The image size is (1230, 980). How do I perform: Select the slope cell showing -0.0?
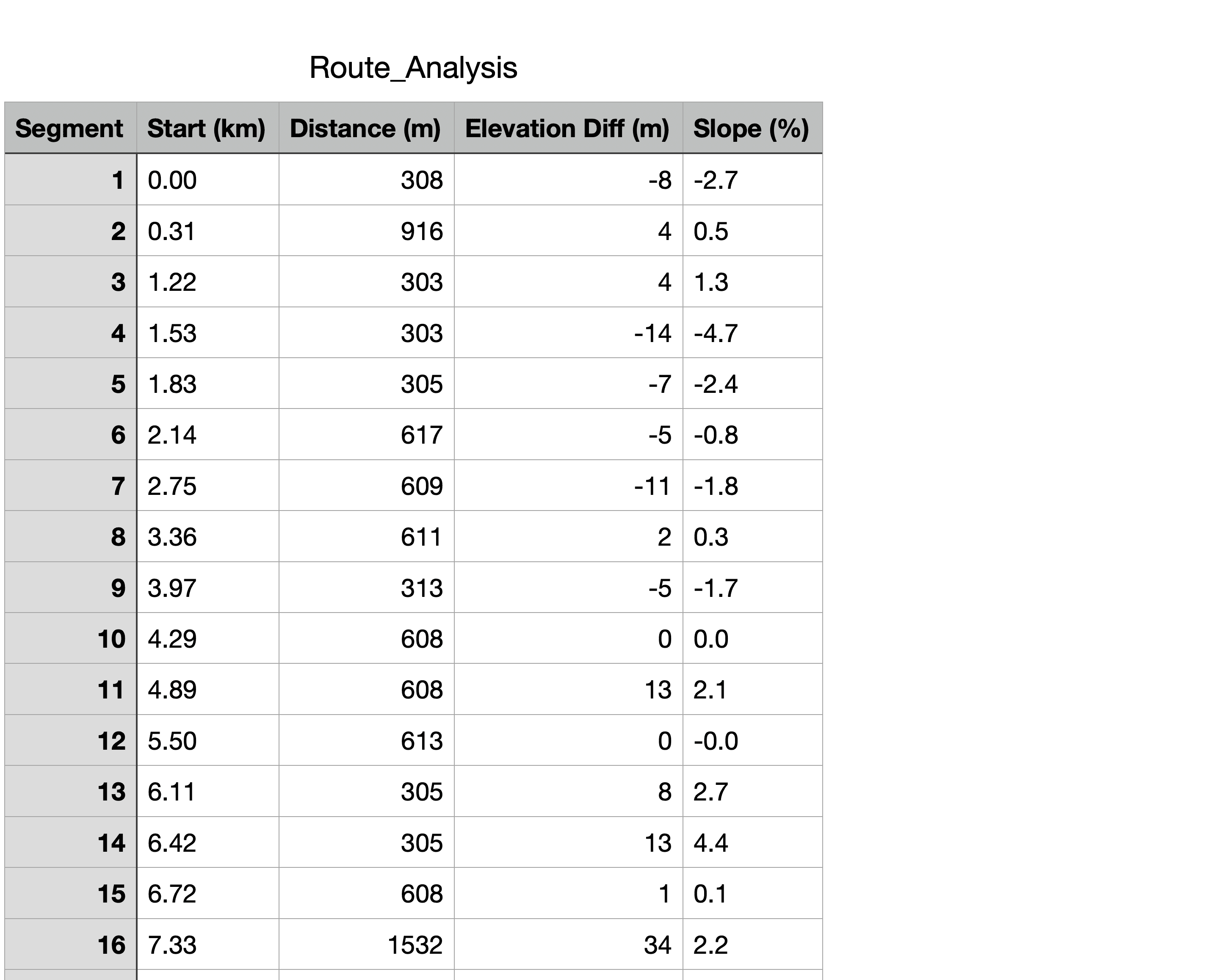pyautogui.click(x=752, y=741)
